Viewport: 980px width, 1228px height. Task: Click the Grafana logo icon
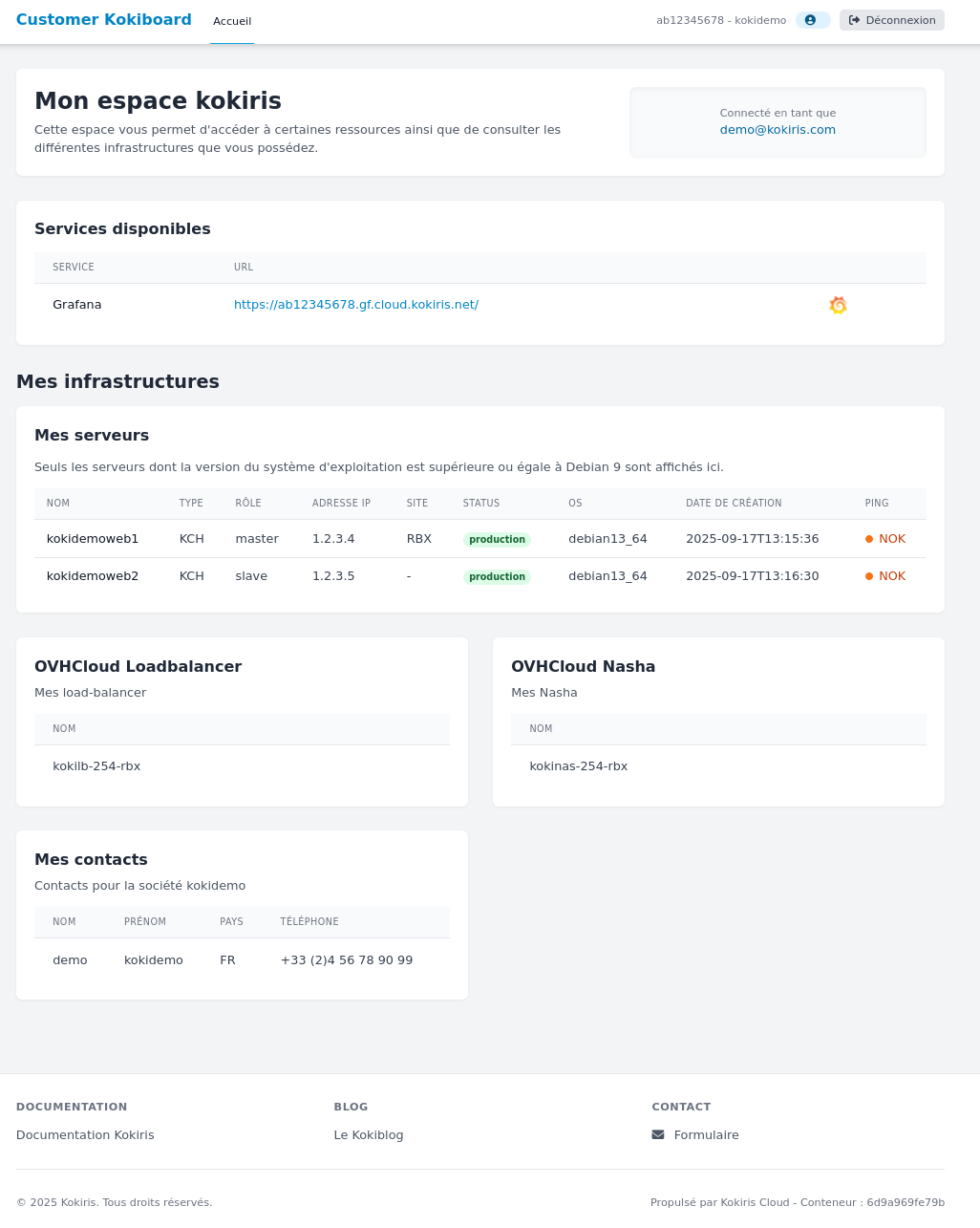click(838, 305)
